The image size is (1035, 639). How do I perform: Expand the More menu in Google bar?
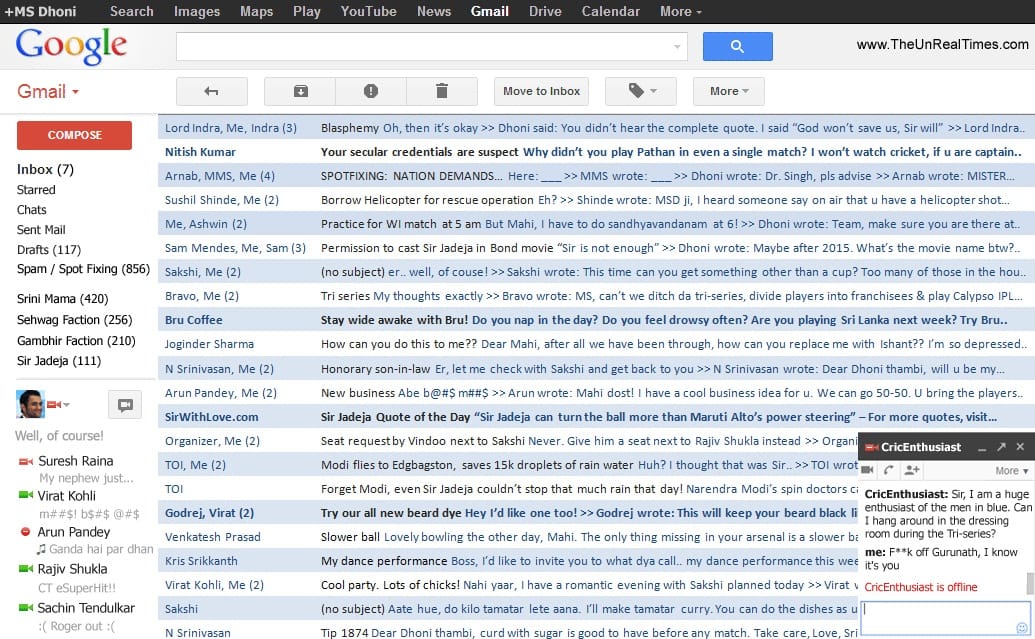point(681,11)
